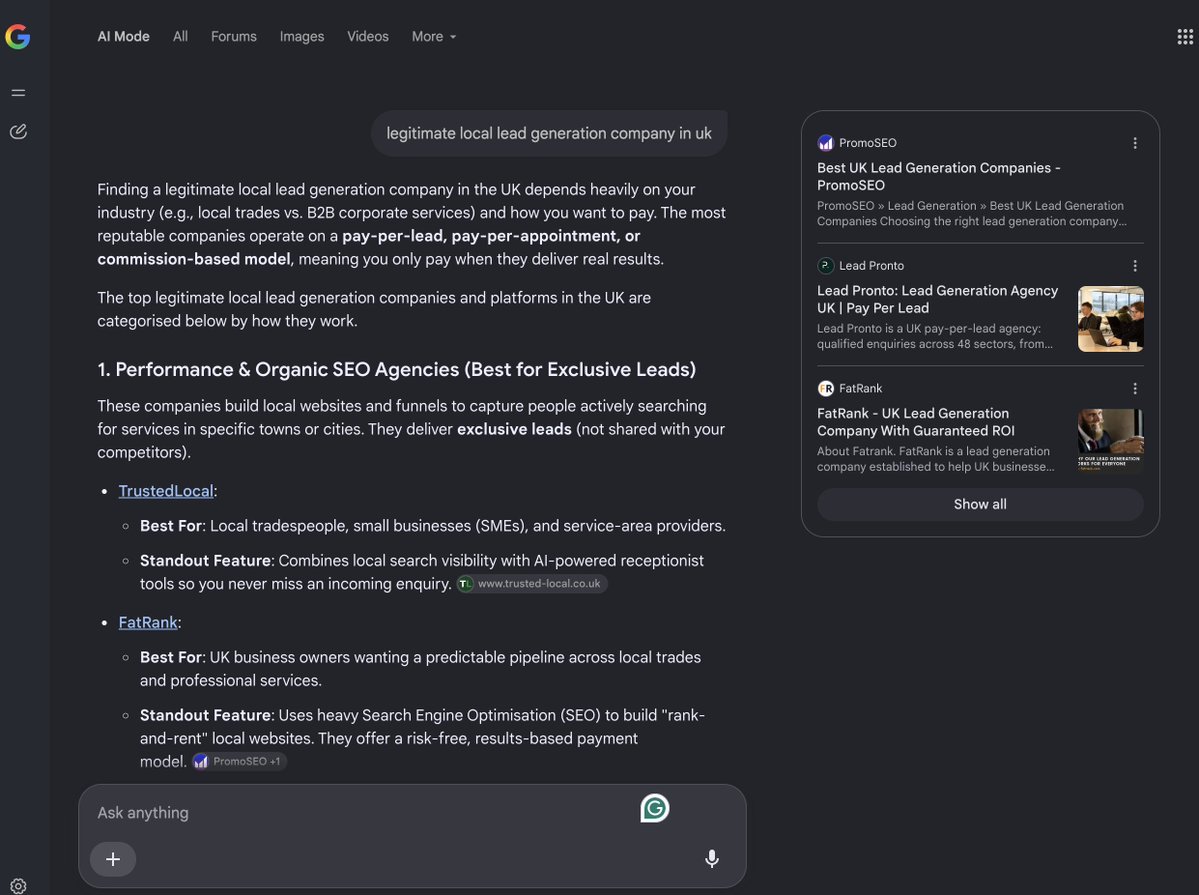
Task: Open FatRank Guaranteed ROI result title
Action: pyautogui.click(x=916, y=422)
